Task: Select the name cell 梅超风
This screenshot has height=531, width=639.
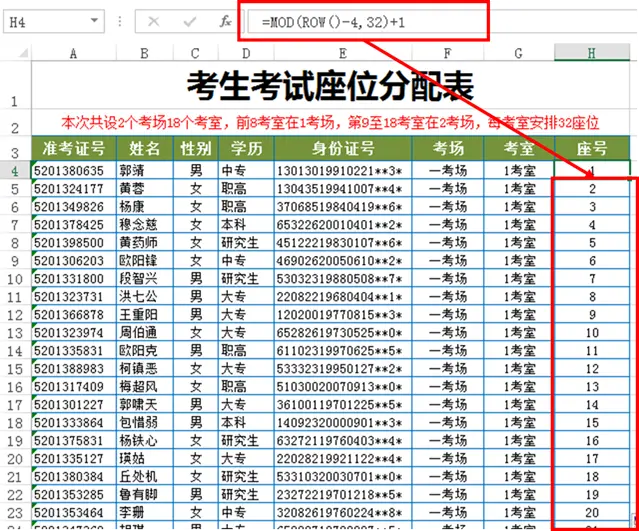Action: pyautogui.click(x=145, y=386)
